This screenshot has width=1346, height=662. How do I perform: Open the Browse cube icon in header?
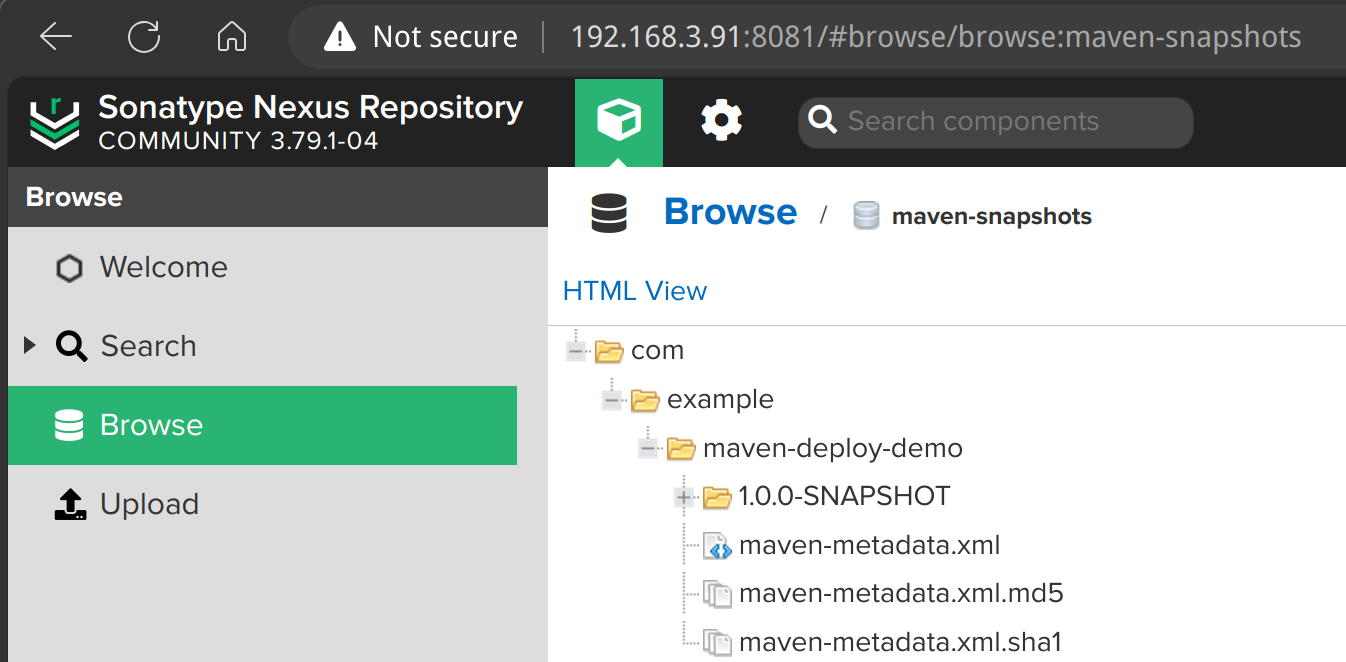tap(619, 122)
